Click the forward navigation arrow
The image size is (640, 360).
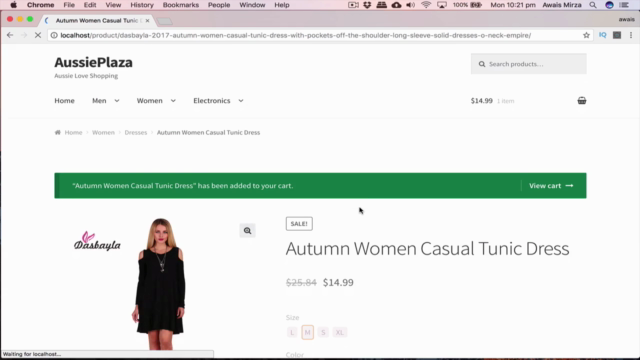point(24,35)
